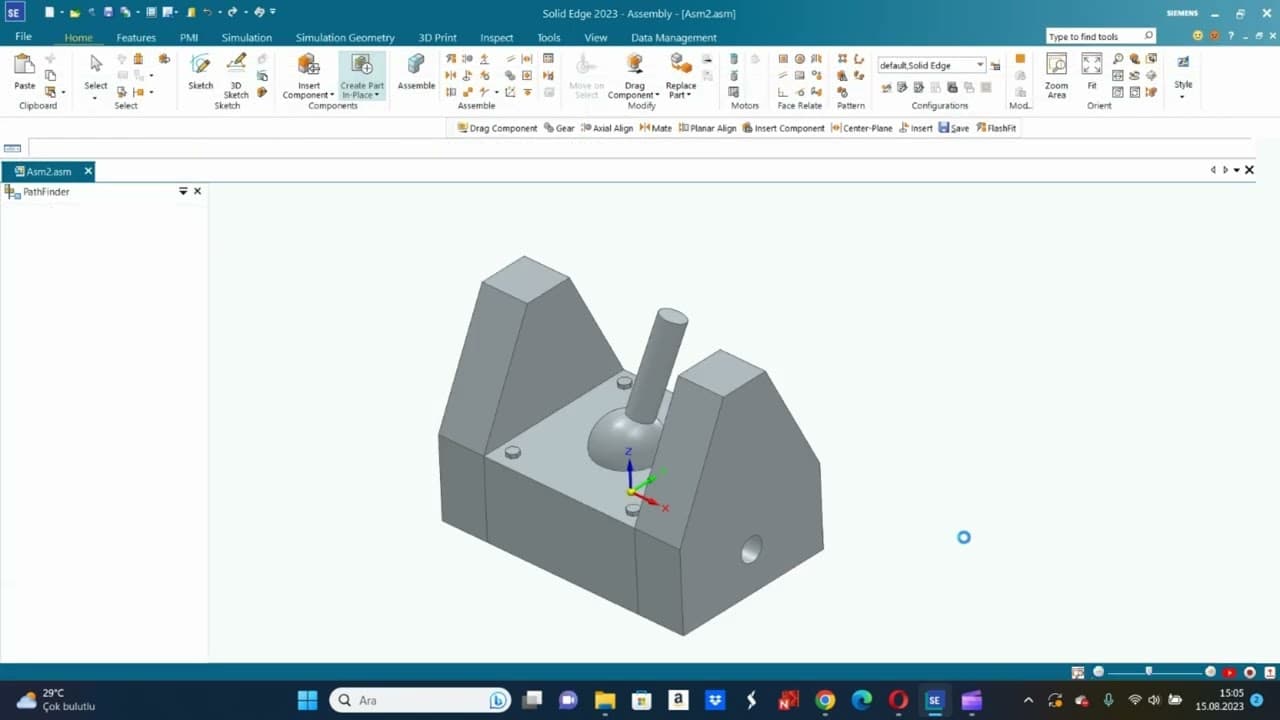Image resolution: width=1280 pixels, height=720 pixels.
Task: Click the Insert Component icon
Action: pyautogui.click(x=308, y=65)
